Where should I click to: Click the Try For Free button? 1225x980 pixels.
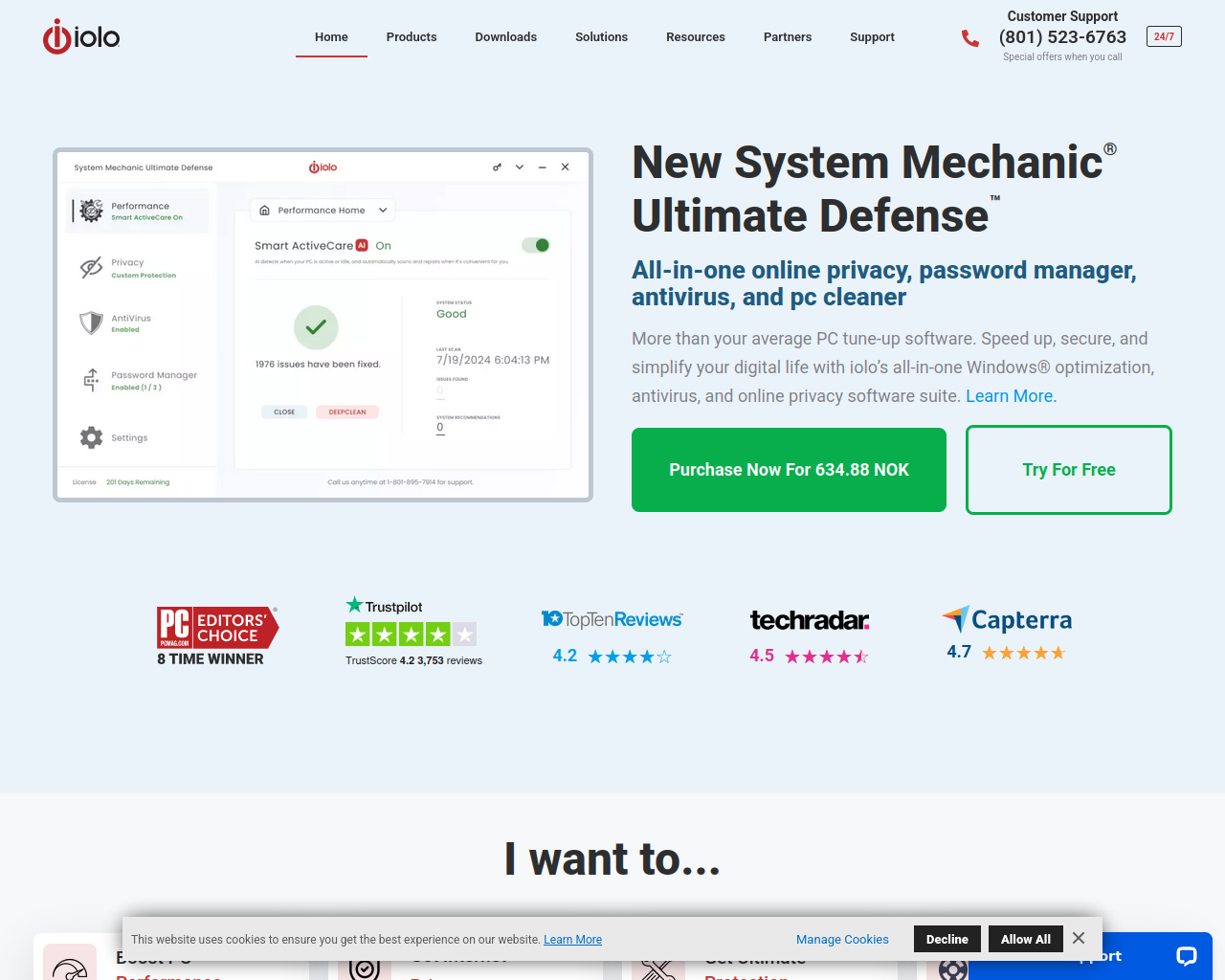coord(1069,470)
